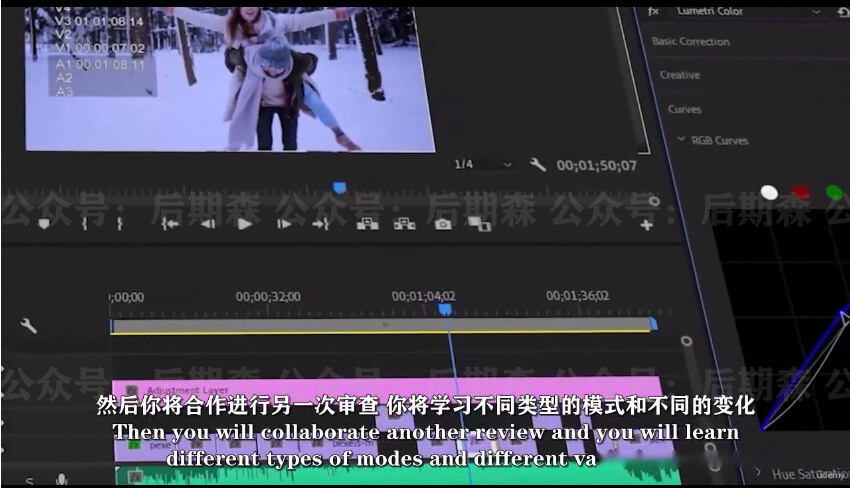Step back one frame
This screenshot has width=850, height=488.
208,224
